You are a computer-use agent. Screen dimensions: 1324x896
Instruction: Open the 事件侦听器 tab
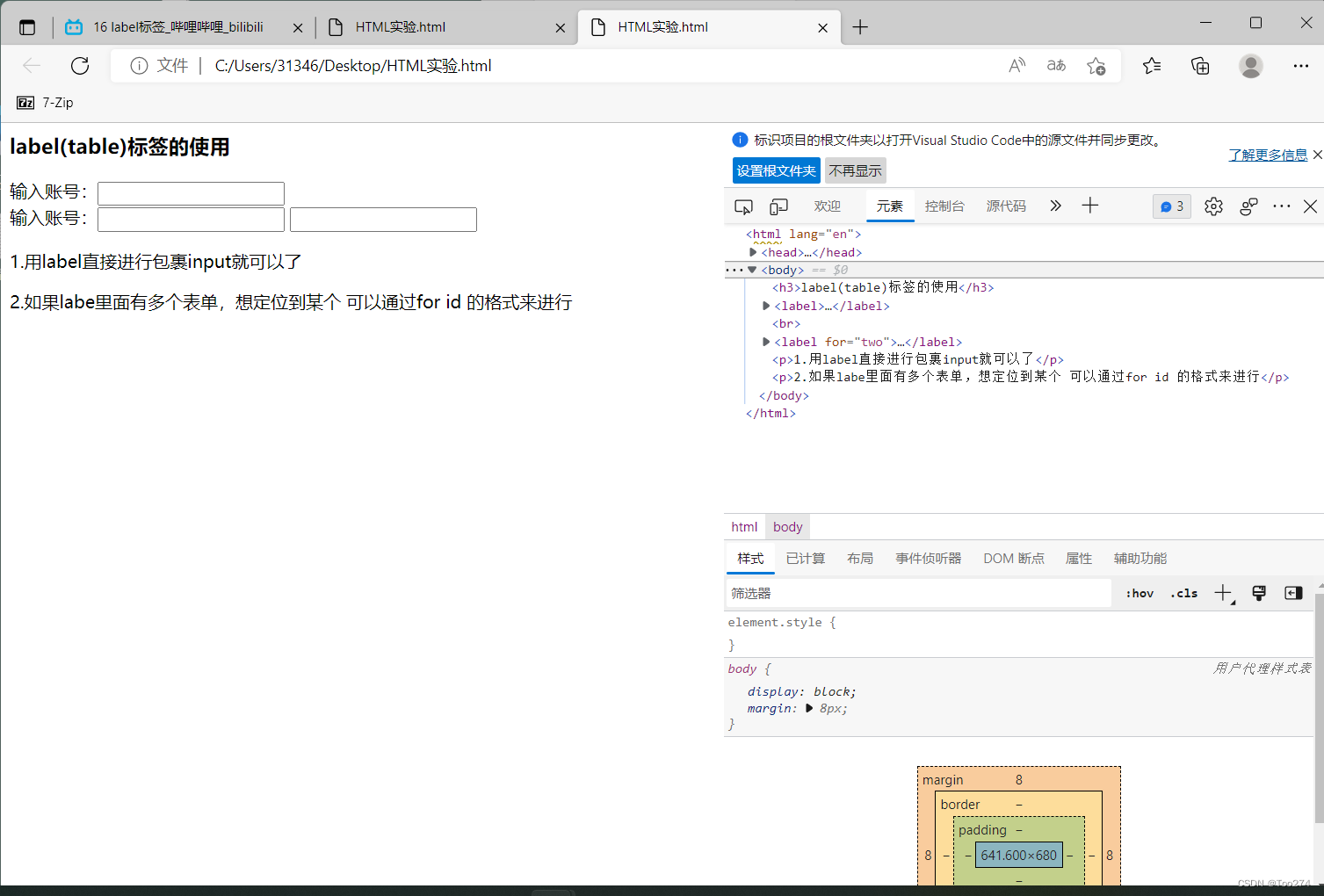point(928,559)
